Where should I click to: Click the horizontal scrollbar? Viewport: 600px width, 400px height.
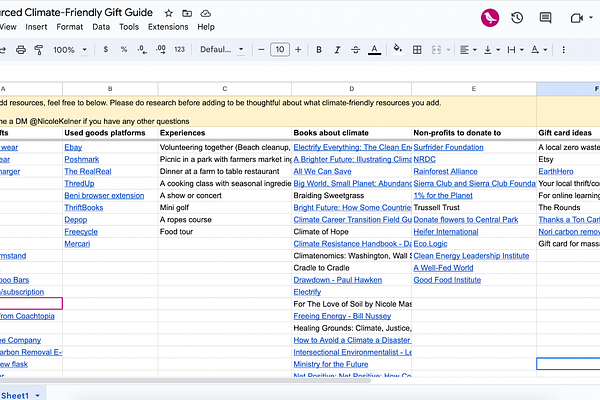tap(185, 380)
